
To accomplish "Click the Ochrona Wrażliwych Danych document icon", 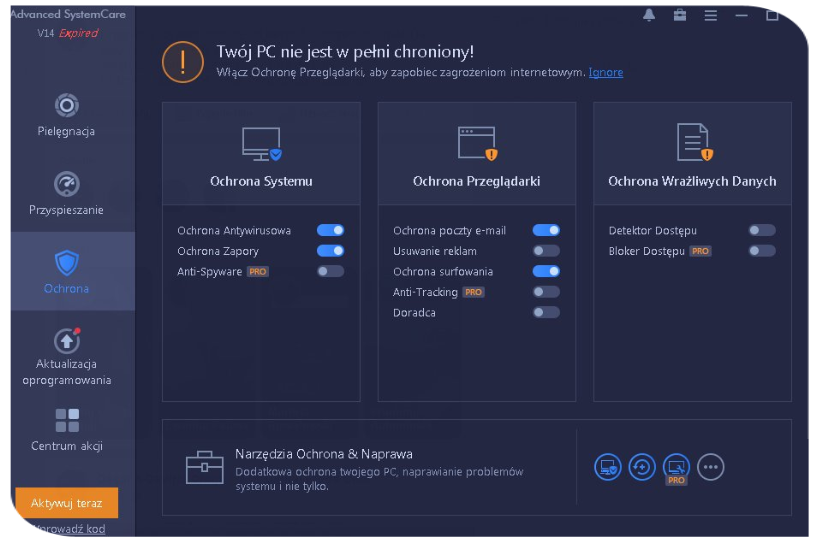I will tap(694, 142).
